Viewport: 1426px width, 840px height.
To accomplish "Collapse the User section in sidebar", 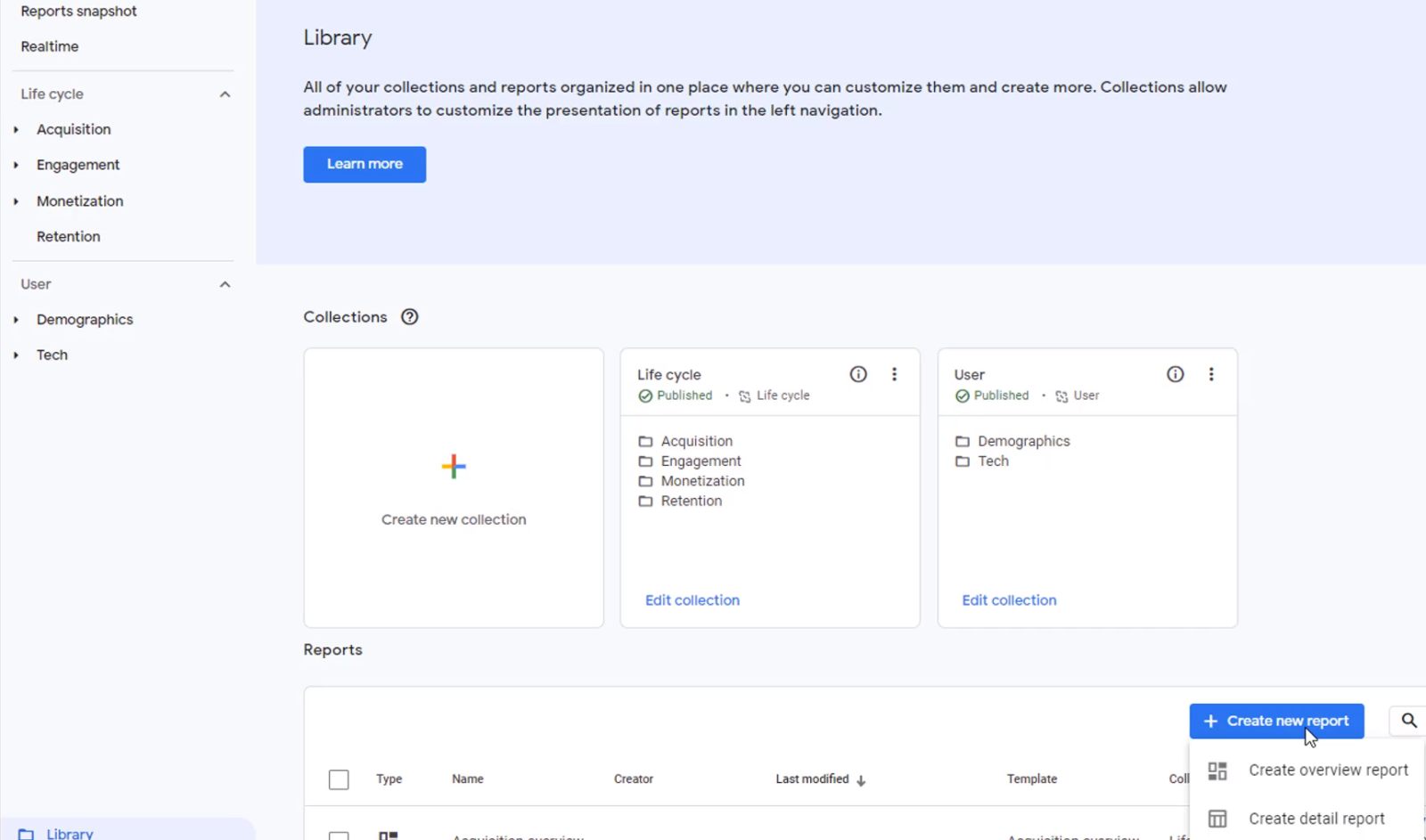I will click(225, 284).
